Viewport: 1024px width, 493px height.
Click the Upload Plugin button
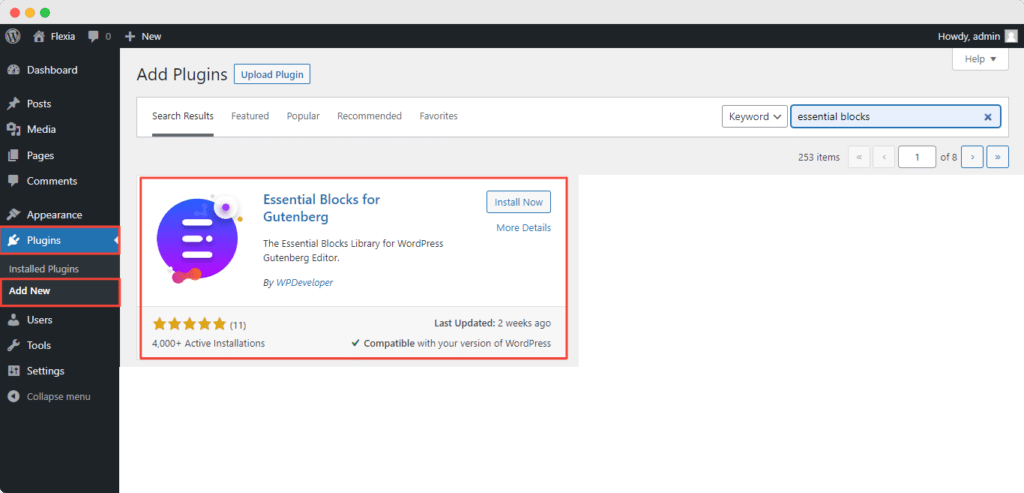pyautogui.click(x=272, y=74)
